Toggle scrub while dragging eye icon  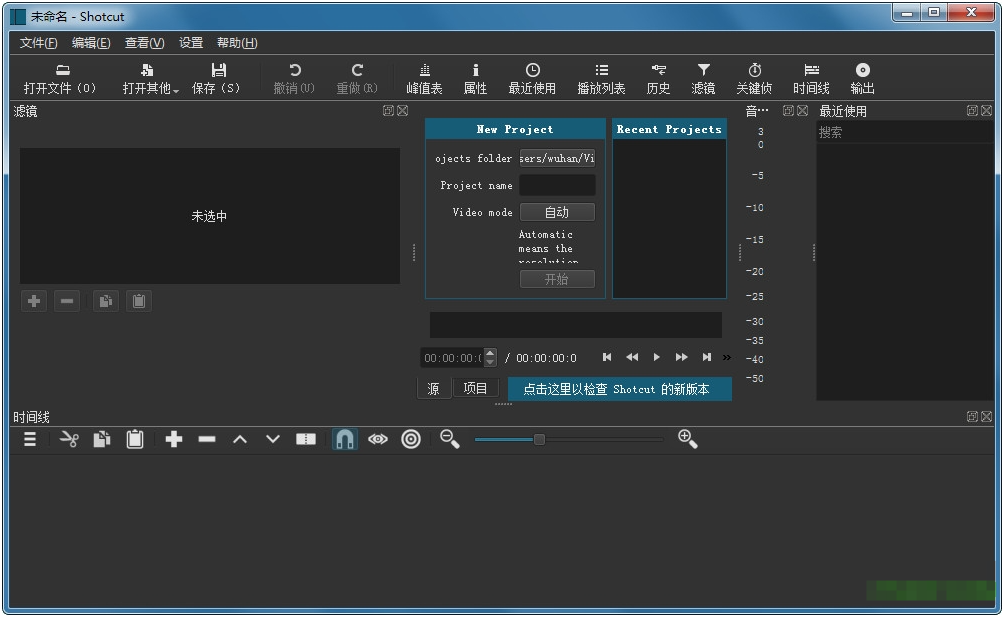tap(378, 440)
